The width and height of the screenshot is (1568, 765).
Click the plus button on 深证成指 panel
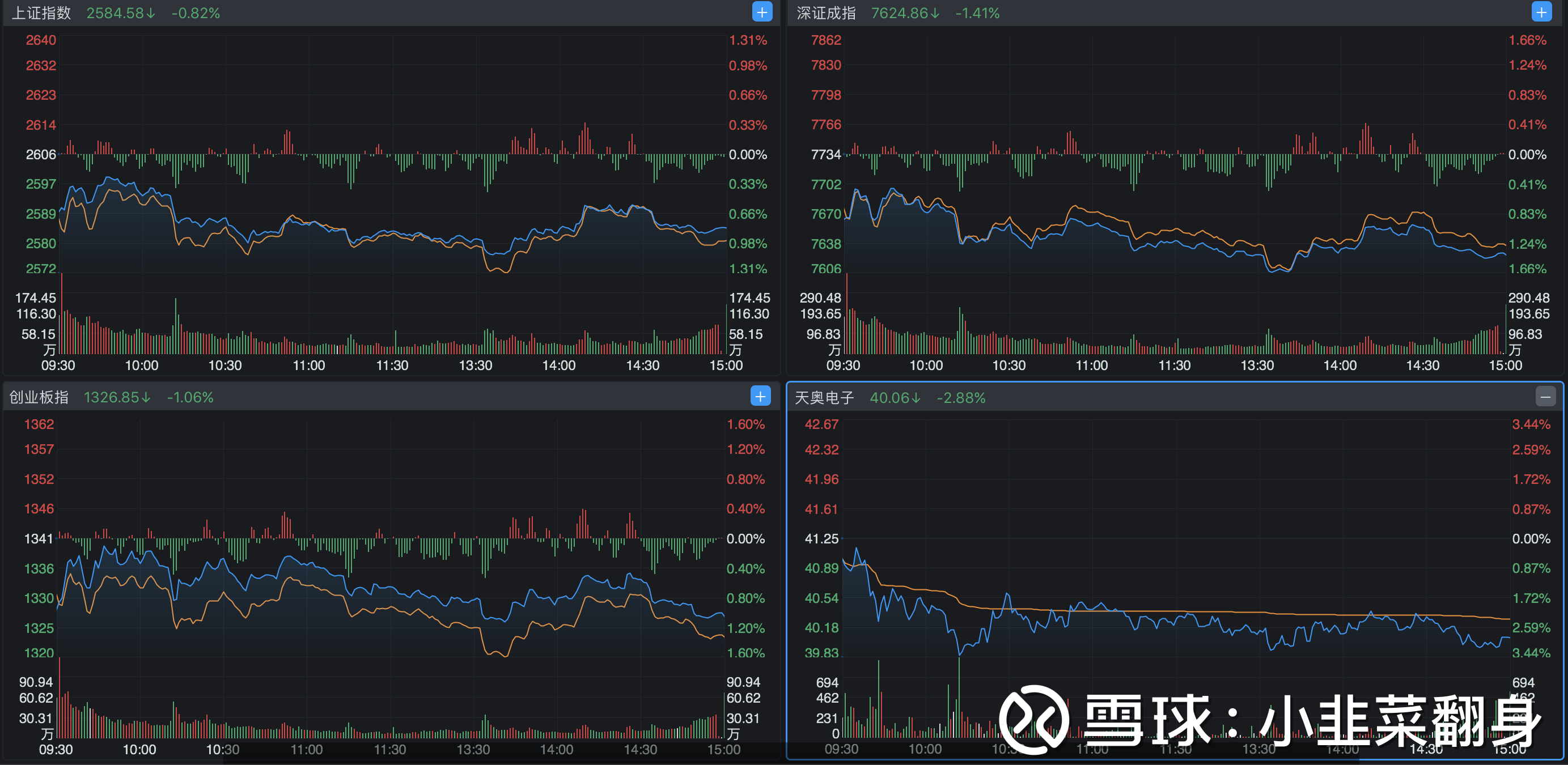coord(1541,12)
